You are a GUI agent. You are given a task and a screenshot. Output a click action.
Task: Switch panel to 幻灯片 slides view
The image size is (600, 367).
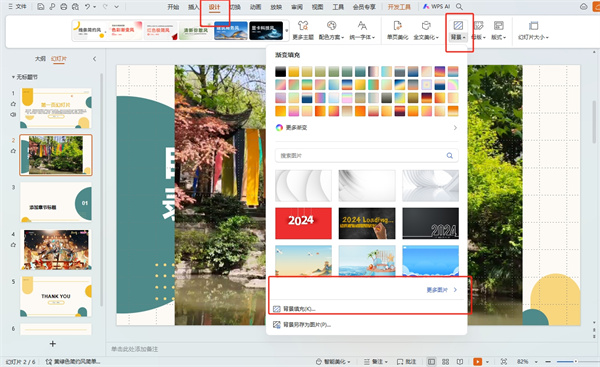click(x=59, y=59)
